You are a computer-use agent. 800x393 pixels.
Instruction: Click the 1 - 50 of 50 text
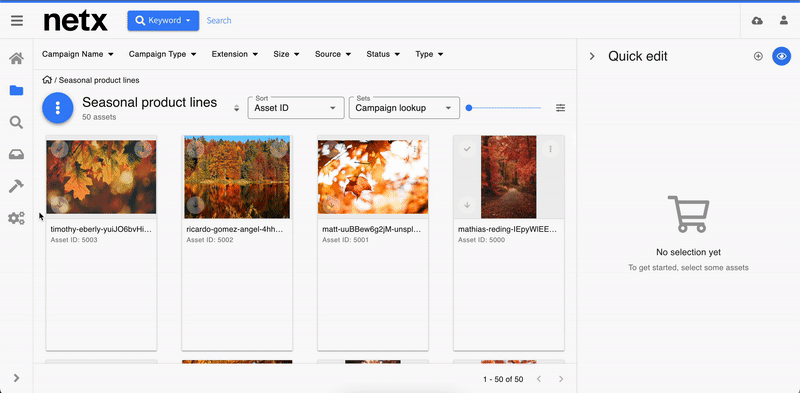click(x=503, y=379)
